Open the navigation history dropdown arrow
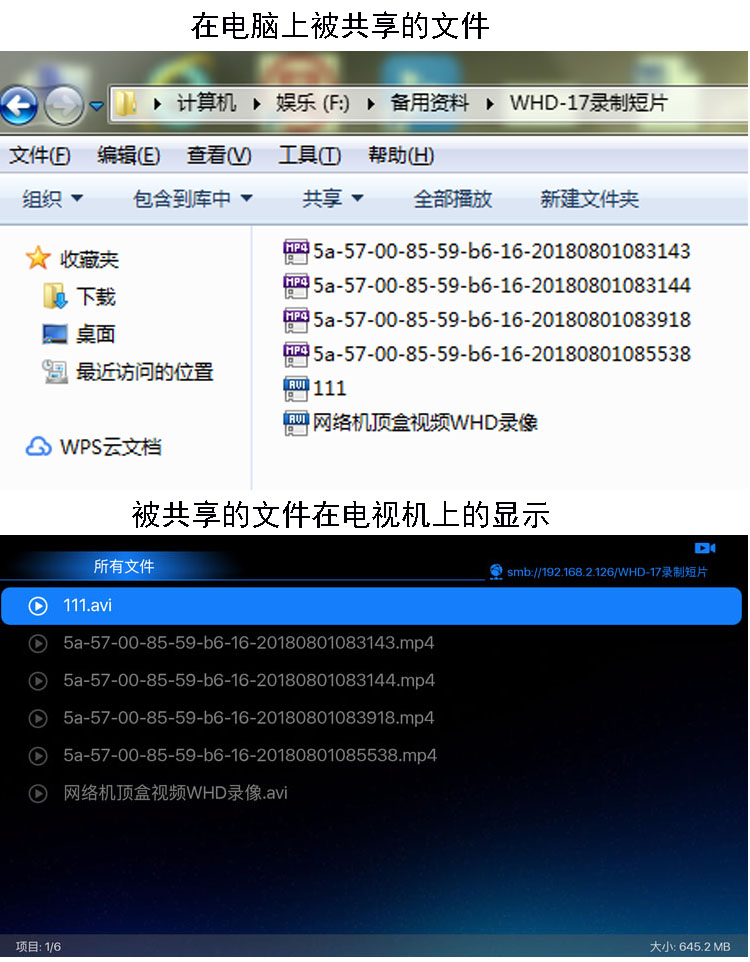Image resolution: width=750 pixels, height=962 pixels. coord(96,105)
